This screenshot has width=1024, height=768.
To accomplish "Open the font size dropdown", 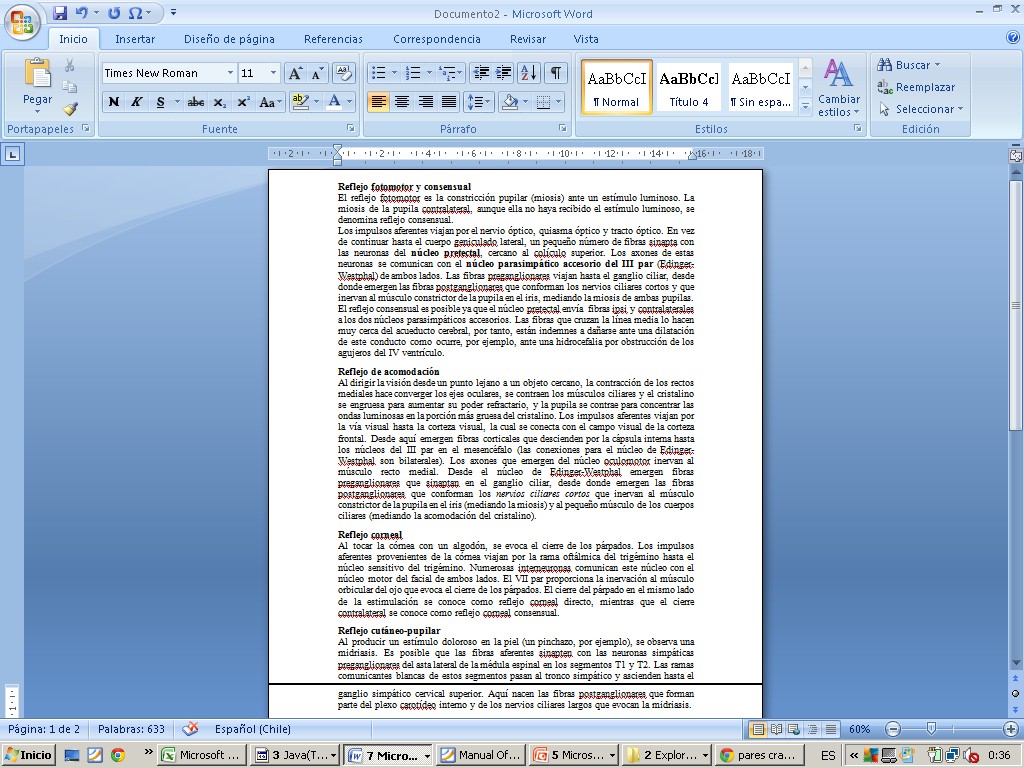I will click(274, 73).
